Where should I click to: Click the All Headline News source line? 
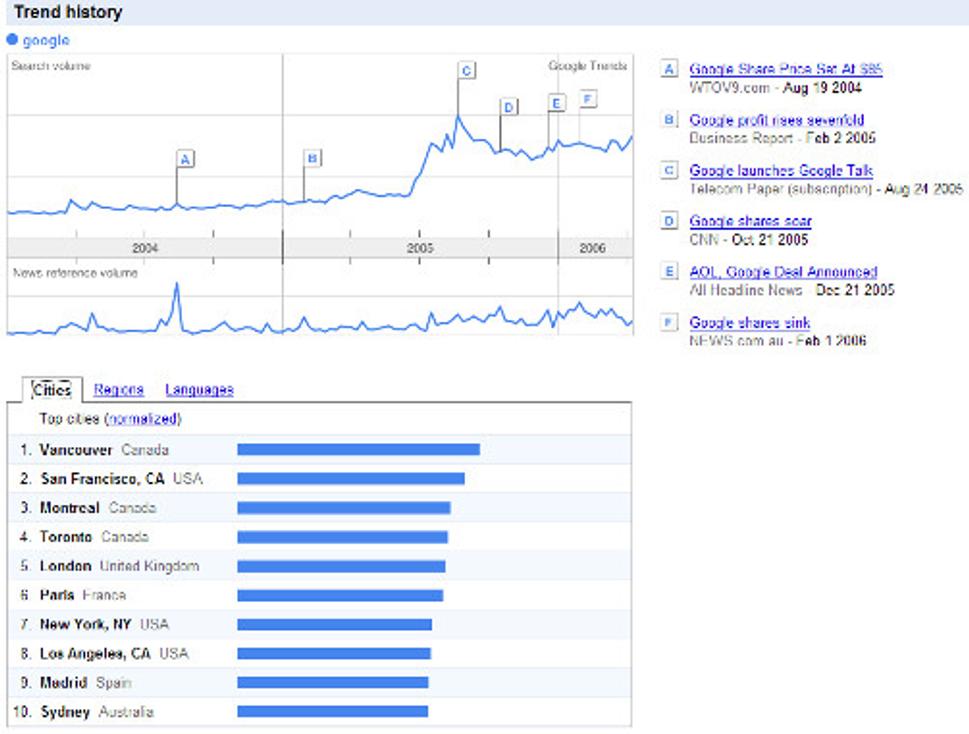[x=792, y=290]
